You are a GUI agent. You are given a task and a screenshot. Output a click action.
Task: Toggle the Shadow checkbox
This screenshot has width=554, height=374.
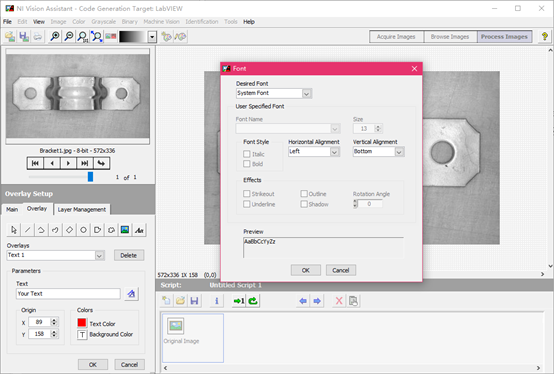click(304, 204)
